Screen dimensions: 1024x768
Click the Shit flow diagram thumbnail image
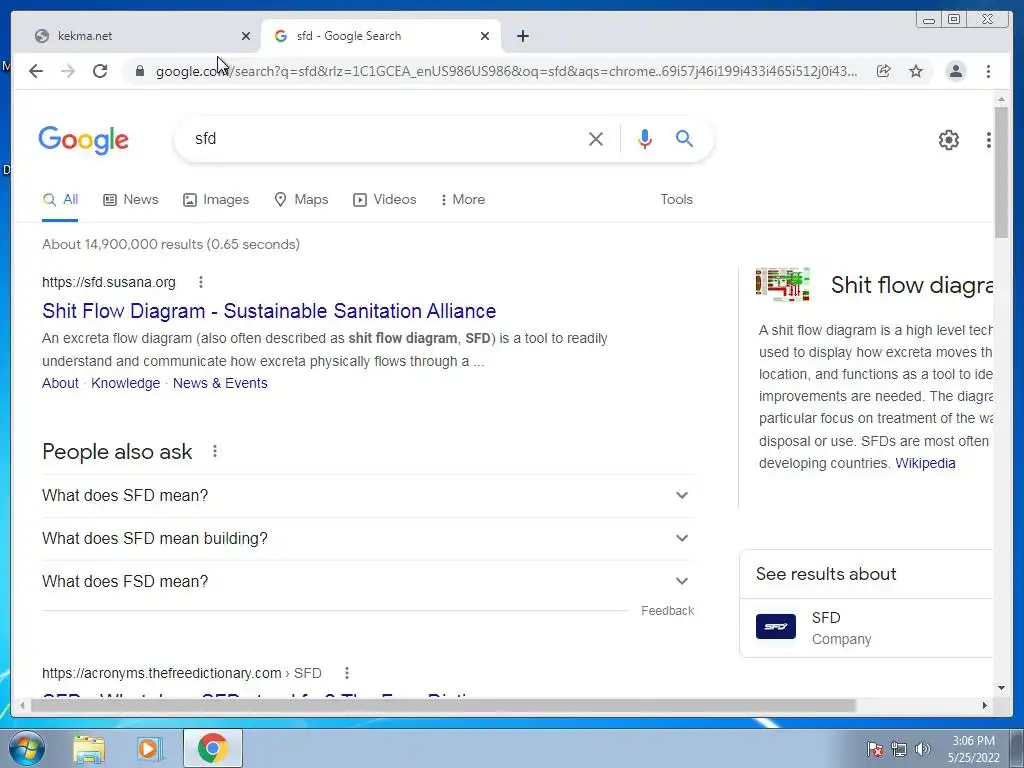[782, 285]
